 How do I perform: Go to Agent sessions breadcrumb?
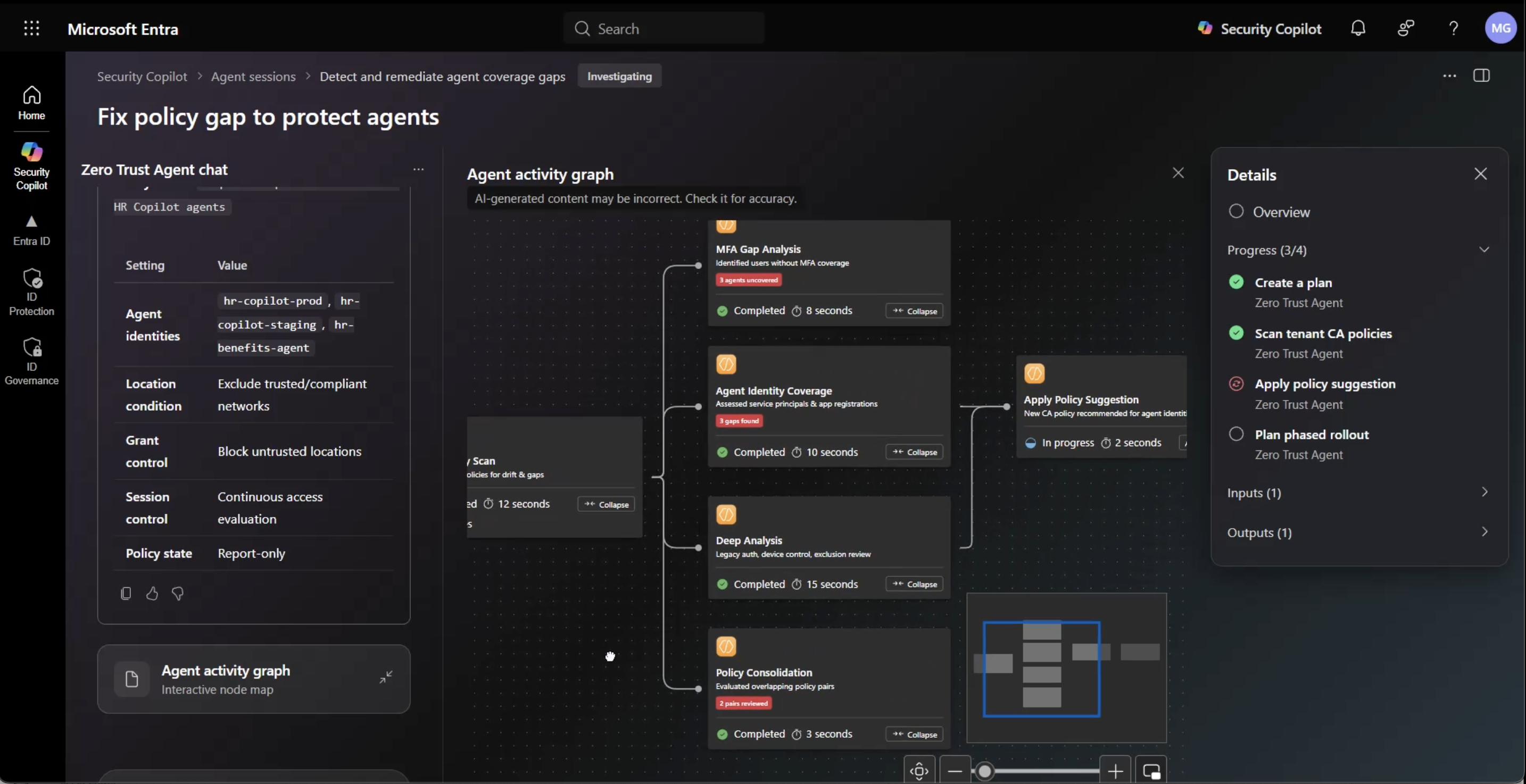click(x=253, y=77)
